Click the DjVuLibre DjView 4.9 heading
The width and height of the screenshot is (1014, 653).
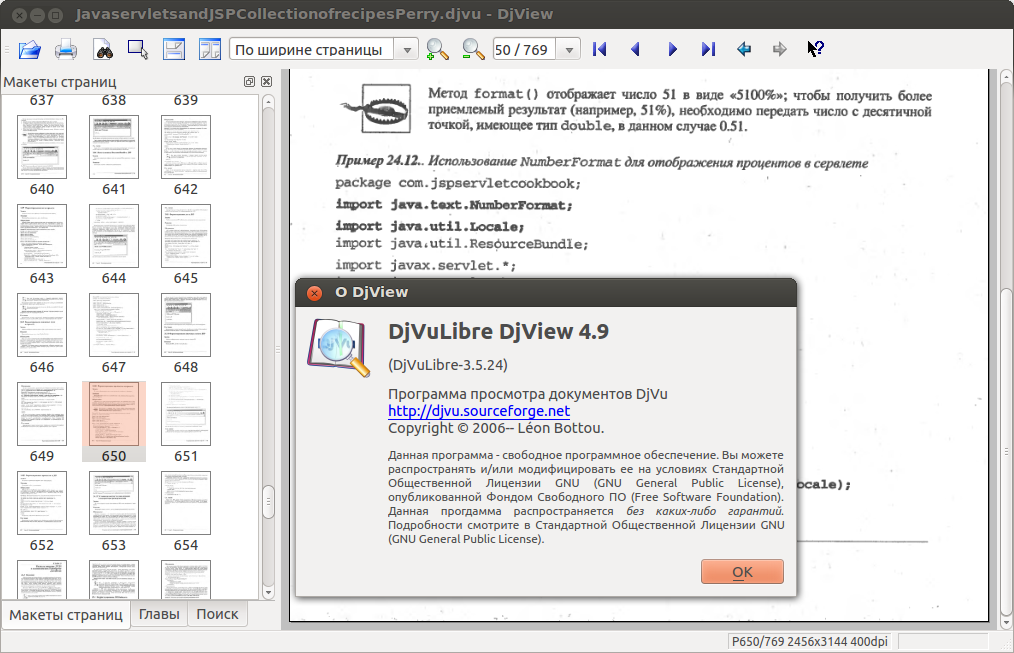pyautogui.click(x=498, y=332)
